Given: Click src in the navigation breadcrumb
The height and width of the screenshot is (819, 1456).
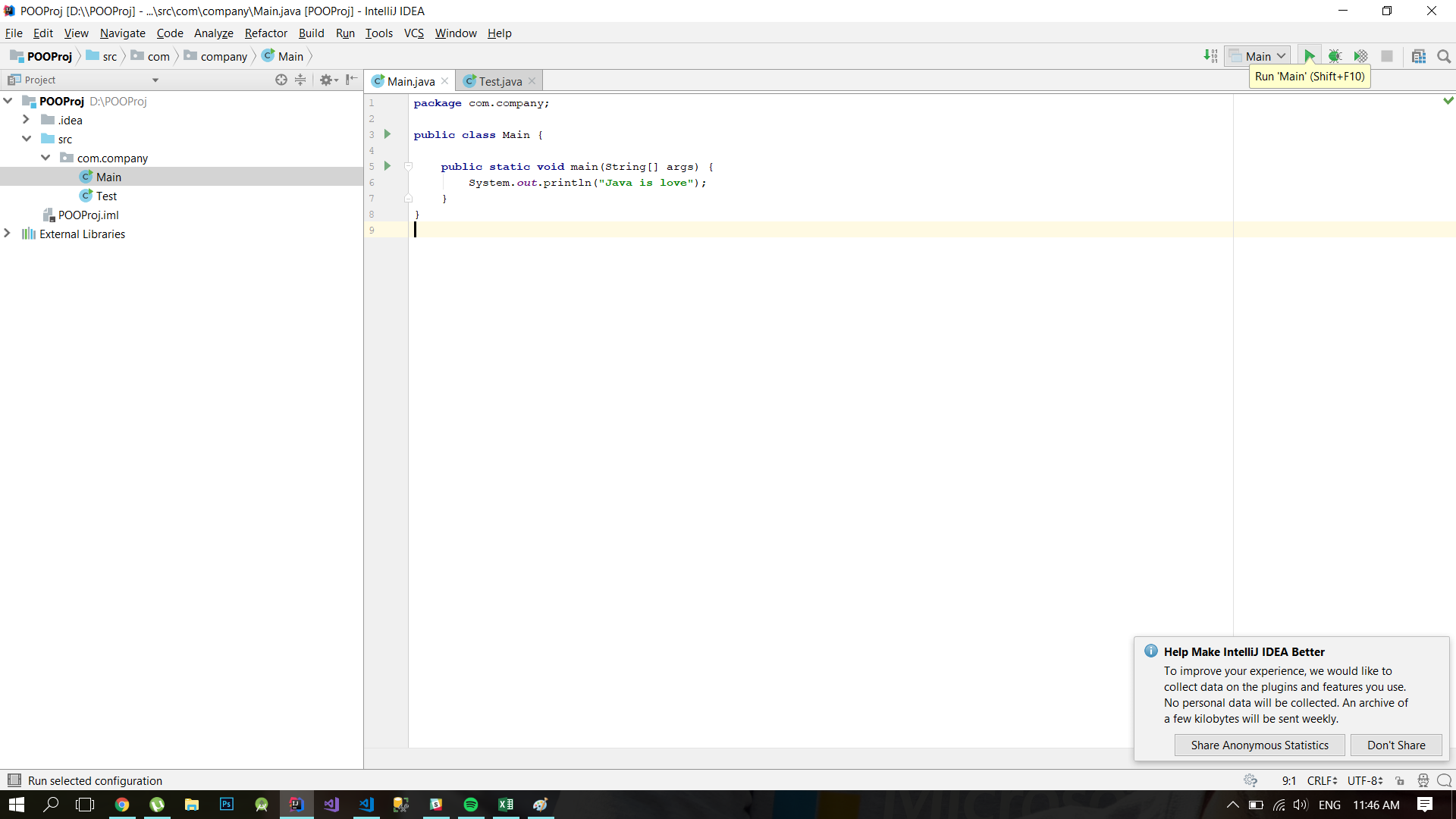Looking at the screenshot, I should click(x=102, y=56).
